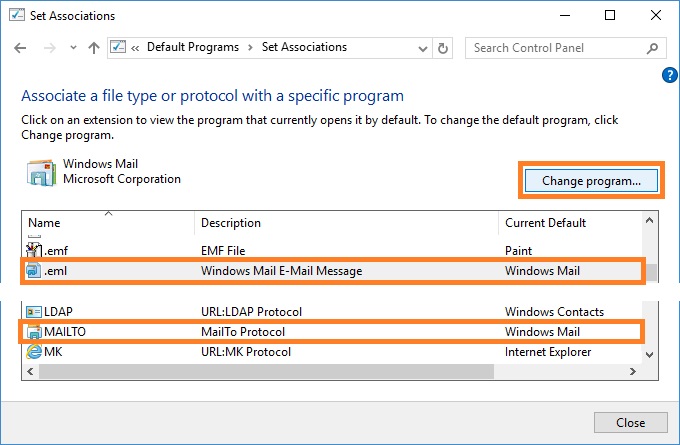Click the 'Default Programs' breadcrumb
This screenshot has height=445, width=680.
(193, 47)
